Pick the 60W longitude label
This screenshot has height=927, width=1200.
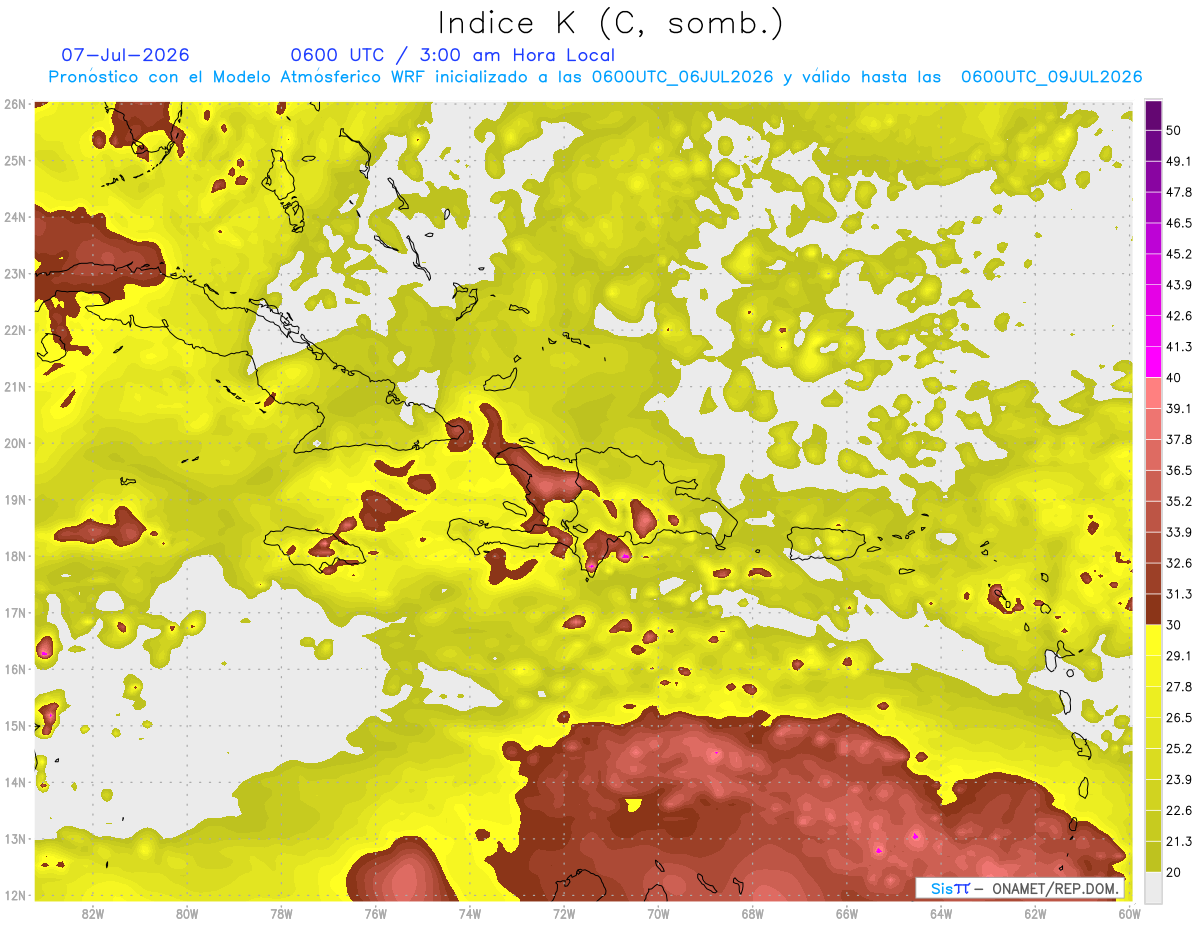1130,913
